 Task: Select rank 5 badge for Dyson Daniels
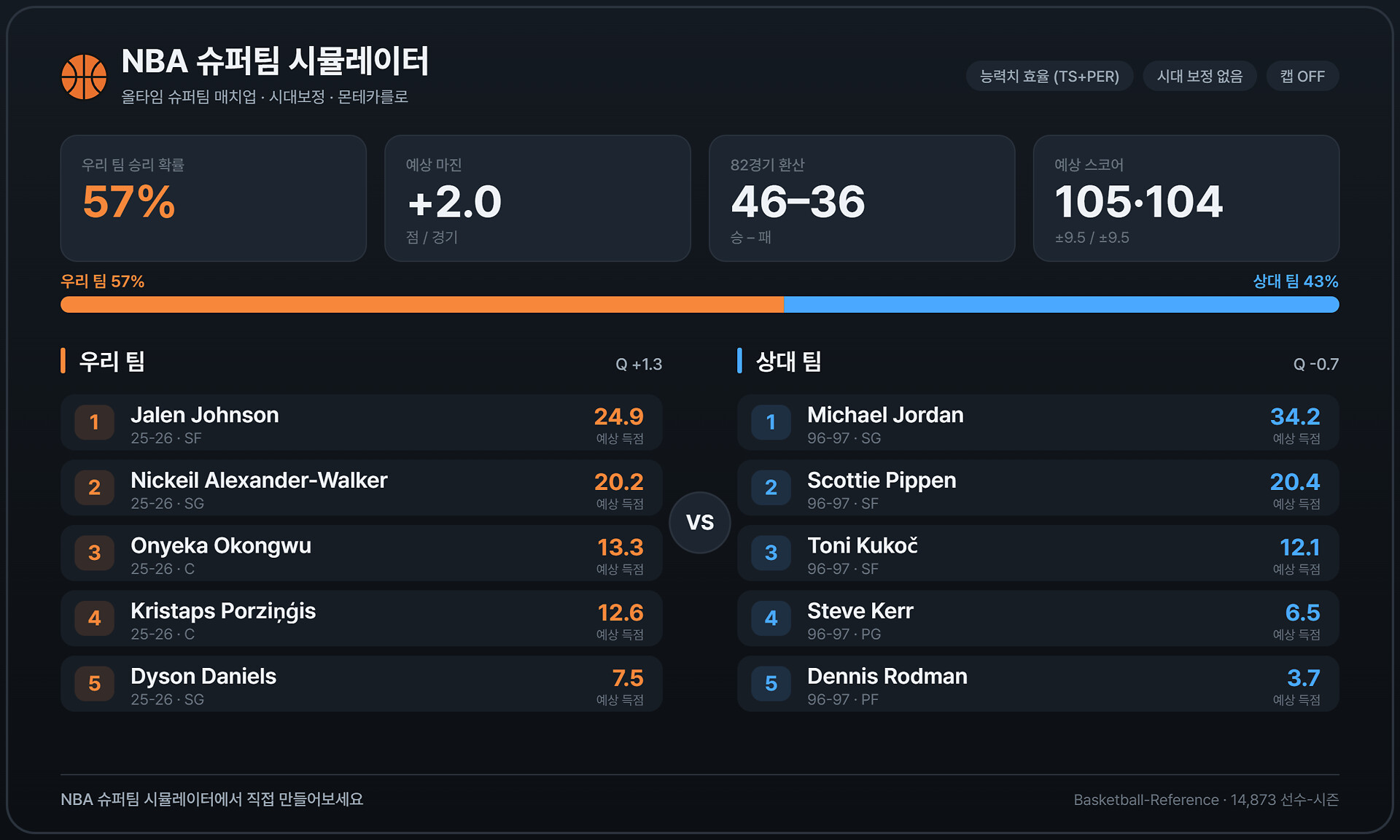(95, 684)
